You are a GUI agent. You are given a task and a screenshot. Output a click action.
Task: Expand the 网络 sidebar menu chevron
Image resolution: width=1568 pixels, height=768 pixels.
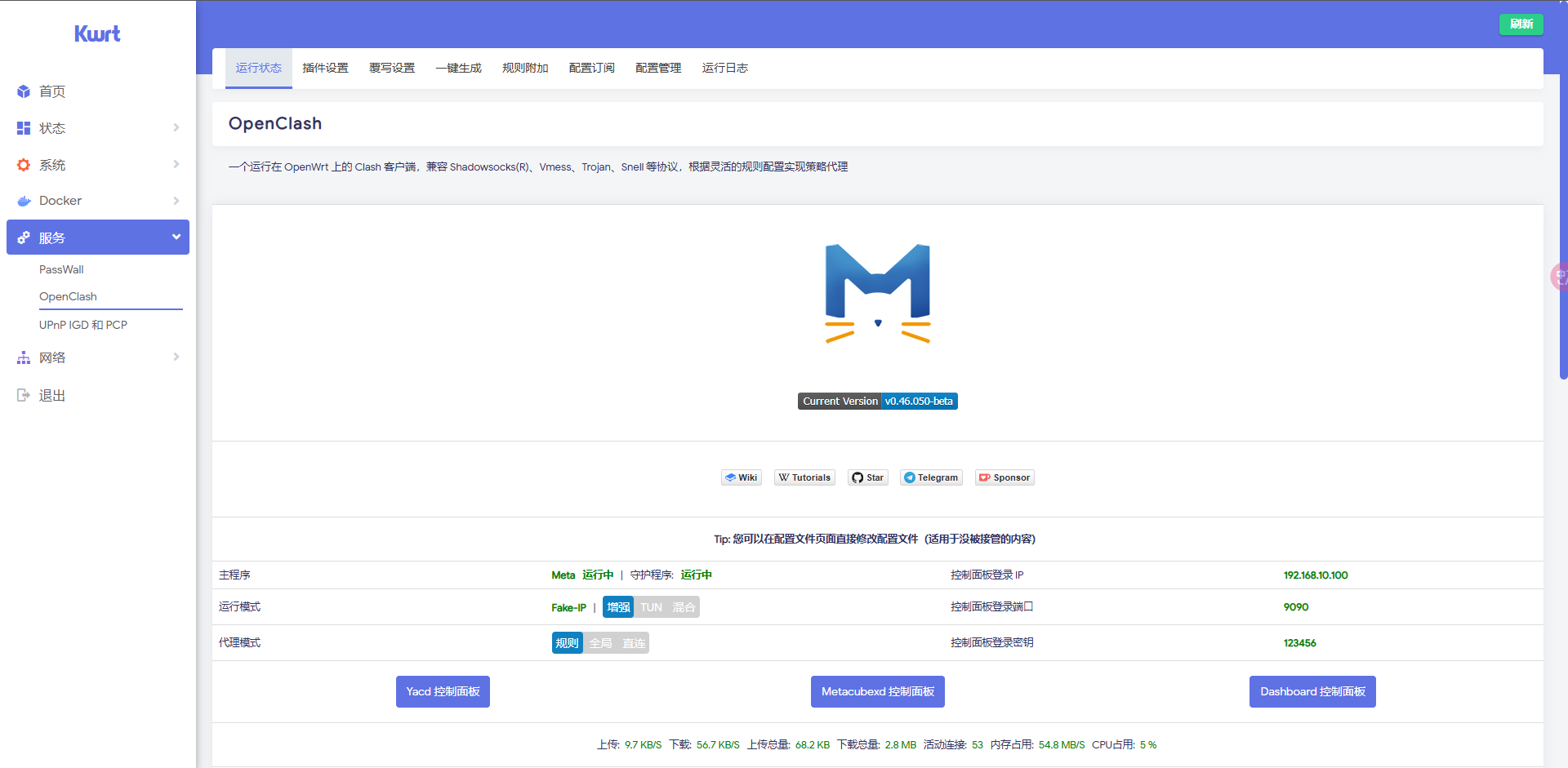[176, 357]
